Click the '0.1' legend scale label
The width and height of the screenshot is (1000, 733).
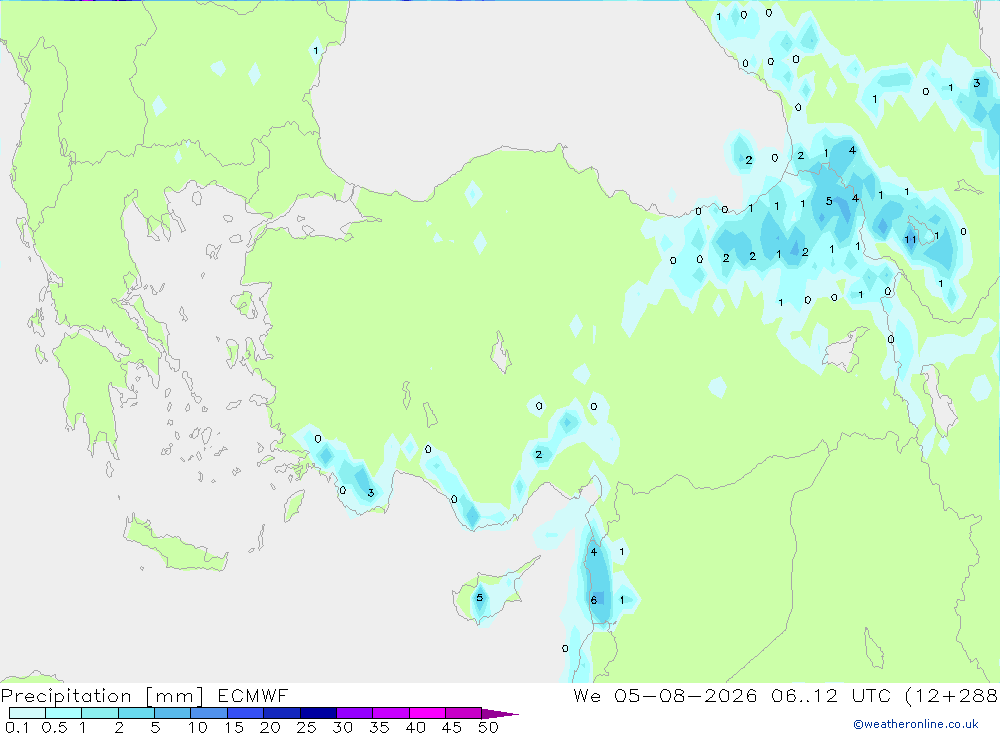pos(17,727)
